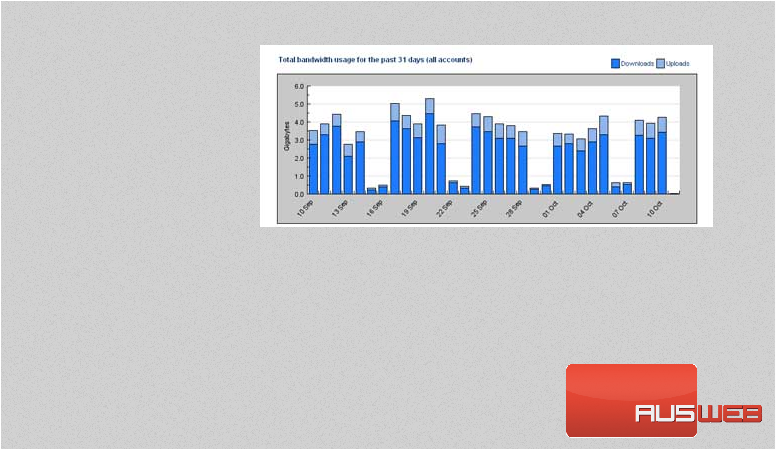Click the 13 Sep x-axis date label
The height and width of the screenshot is (450, 776).
[341, 208]
